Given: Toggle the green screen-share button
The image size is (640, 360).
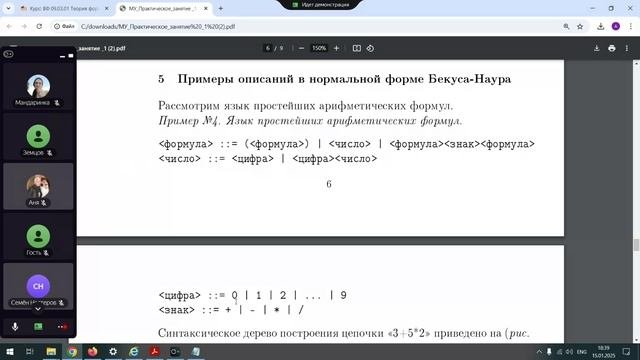Looking at the screenshot, I should pos(38,327).
